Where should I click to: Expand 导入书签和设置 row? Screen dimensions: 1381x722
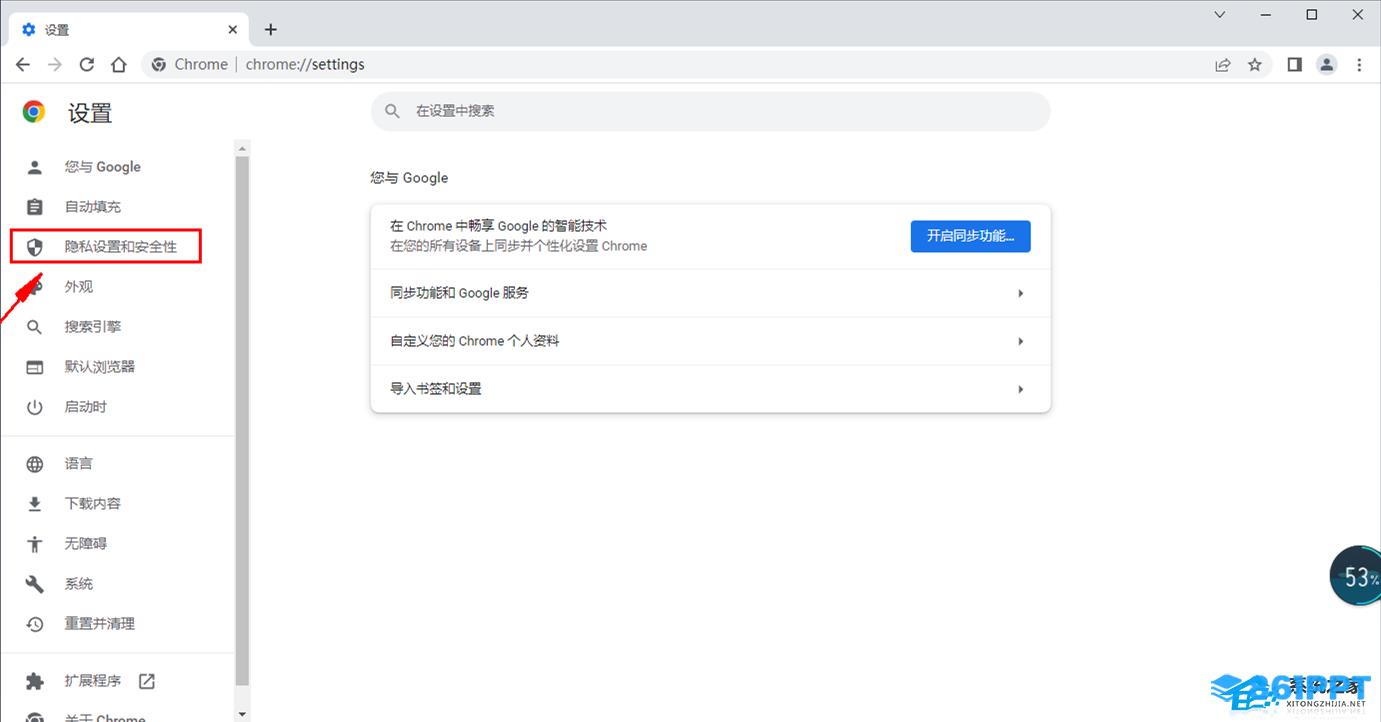click(x=710, y=389)
